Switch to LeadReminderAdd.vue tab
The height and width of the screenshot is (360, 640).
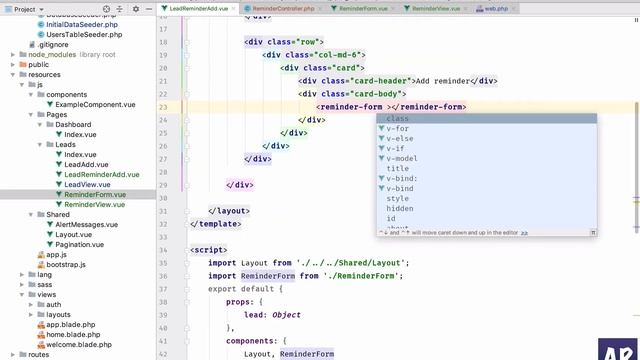tap(198, 8)
